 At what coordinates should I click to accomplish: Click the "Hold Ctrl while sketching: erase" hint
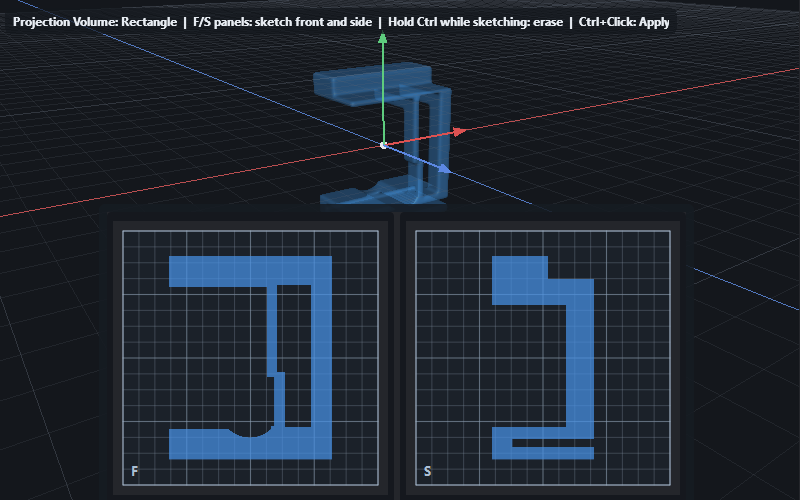[476, 22]
